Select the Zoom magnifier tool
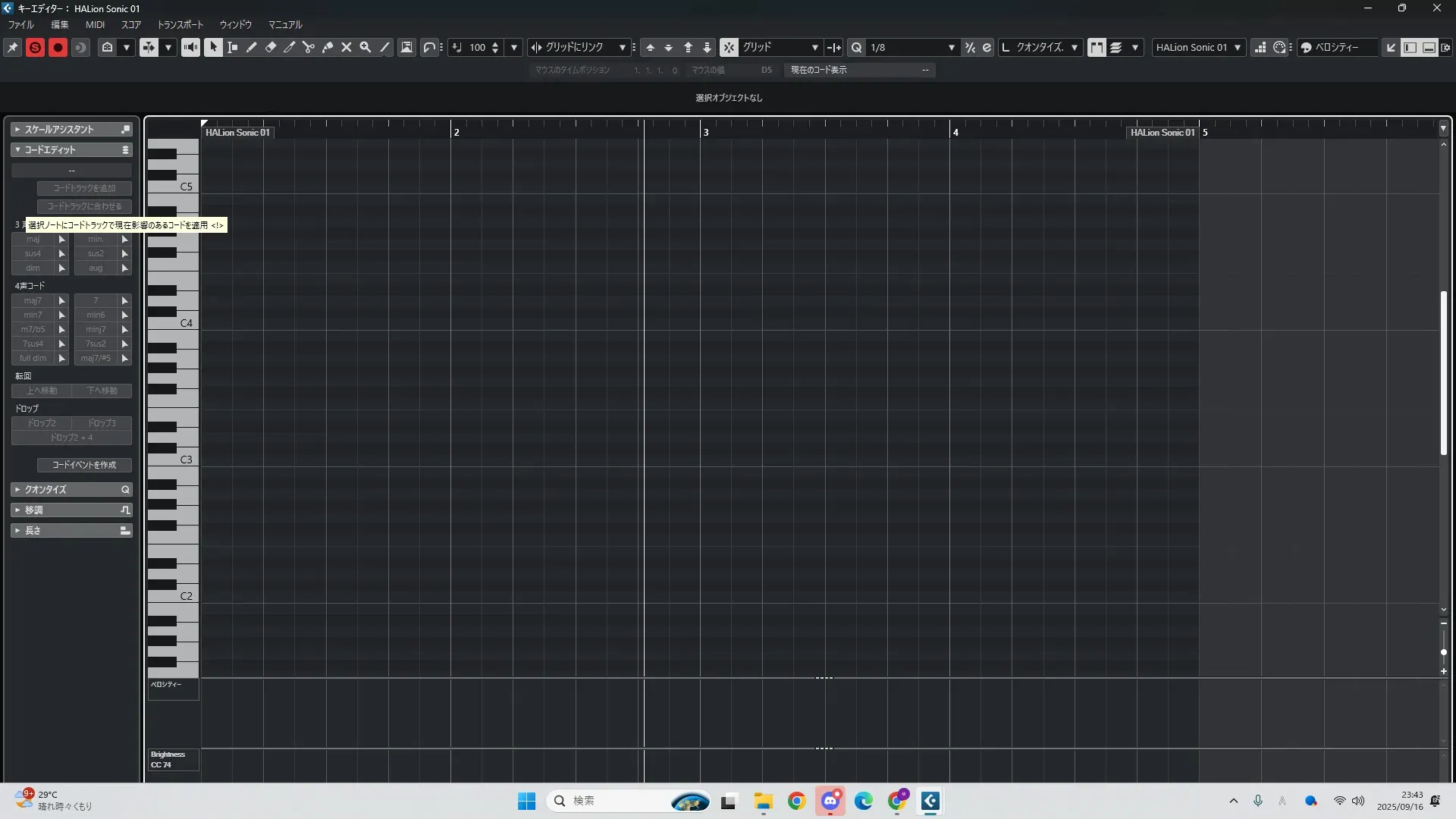The height and width of the screenshot is (819, 1456). coord(366,47)
